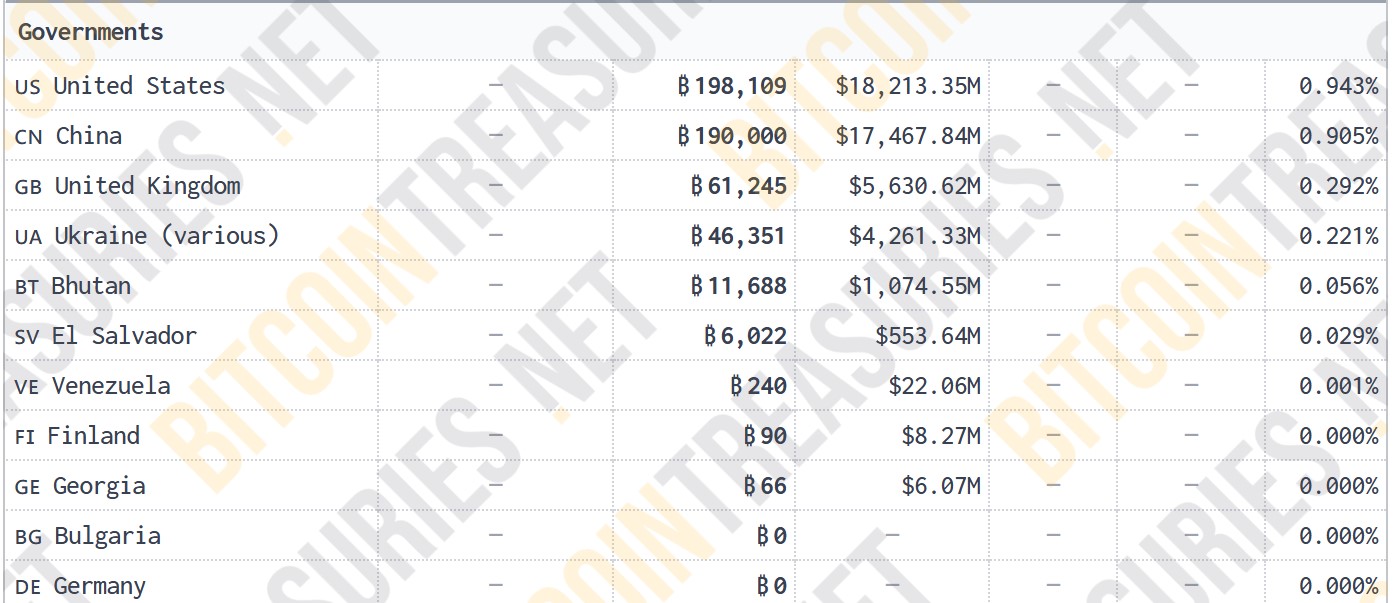Click the $22.06M value cell
The width and height of the screenshot is (1400, 603).
point(935,386)
